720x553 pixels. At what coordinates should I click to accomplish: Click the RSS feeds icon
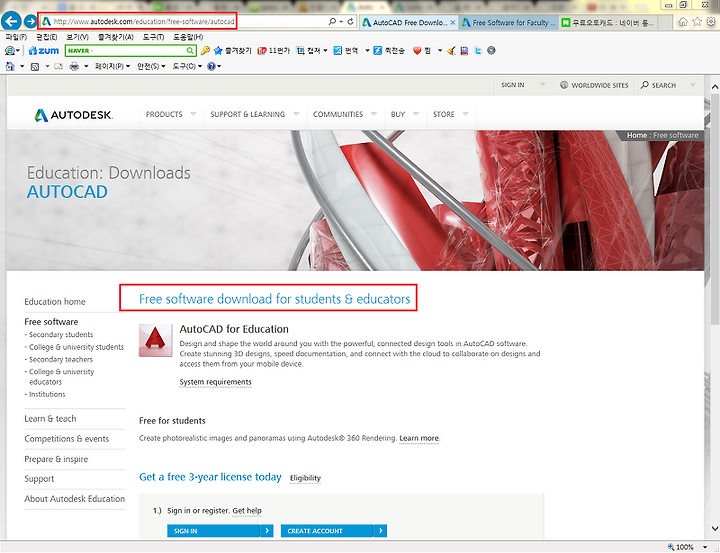tap(35, 67)
